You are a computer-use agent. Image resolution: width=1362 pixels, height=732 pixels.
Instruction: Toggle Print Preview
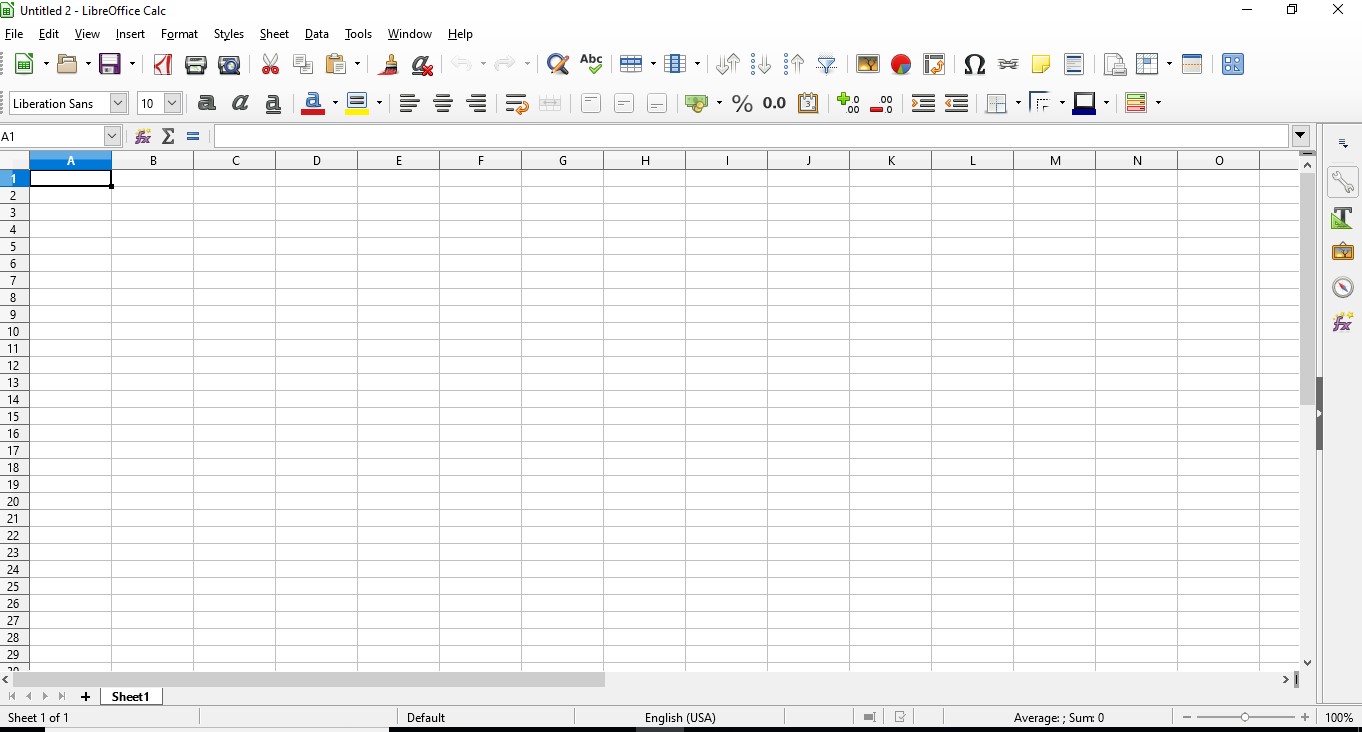pos(229,64)
